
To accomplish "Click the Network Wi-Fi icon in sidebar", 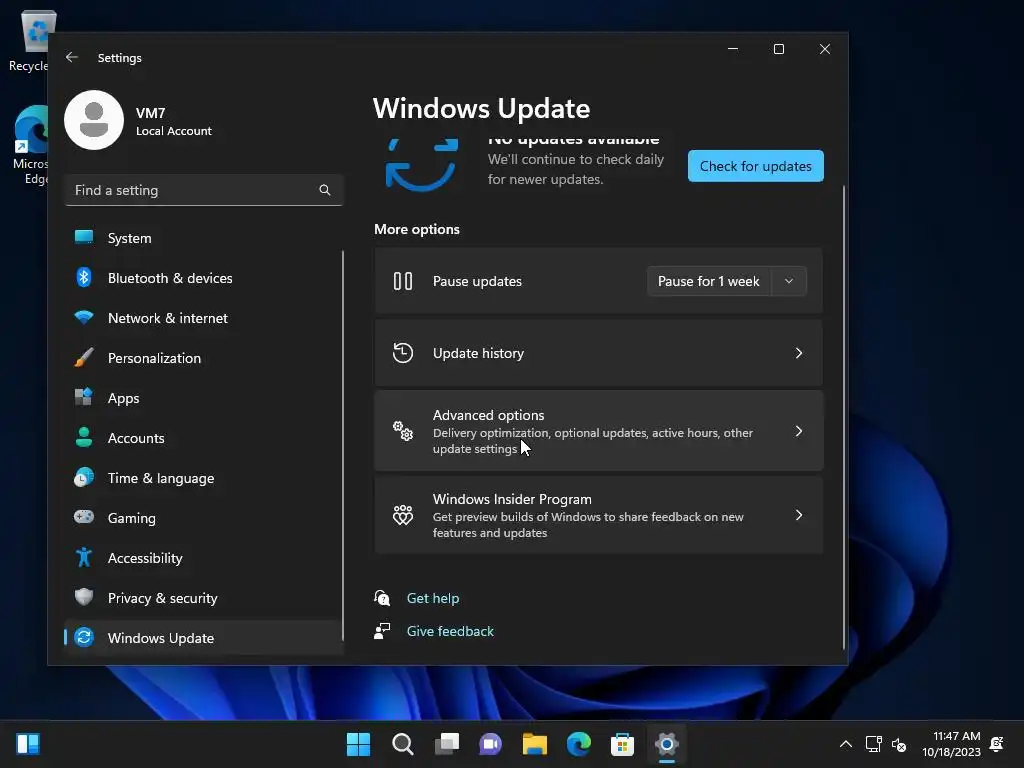I will click(x=84, y=318).
